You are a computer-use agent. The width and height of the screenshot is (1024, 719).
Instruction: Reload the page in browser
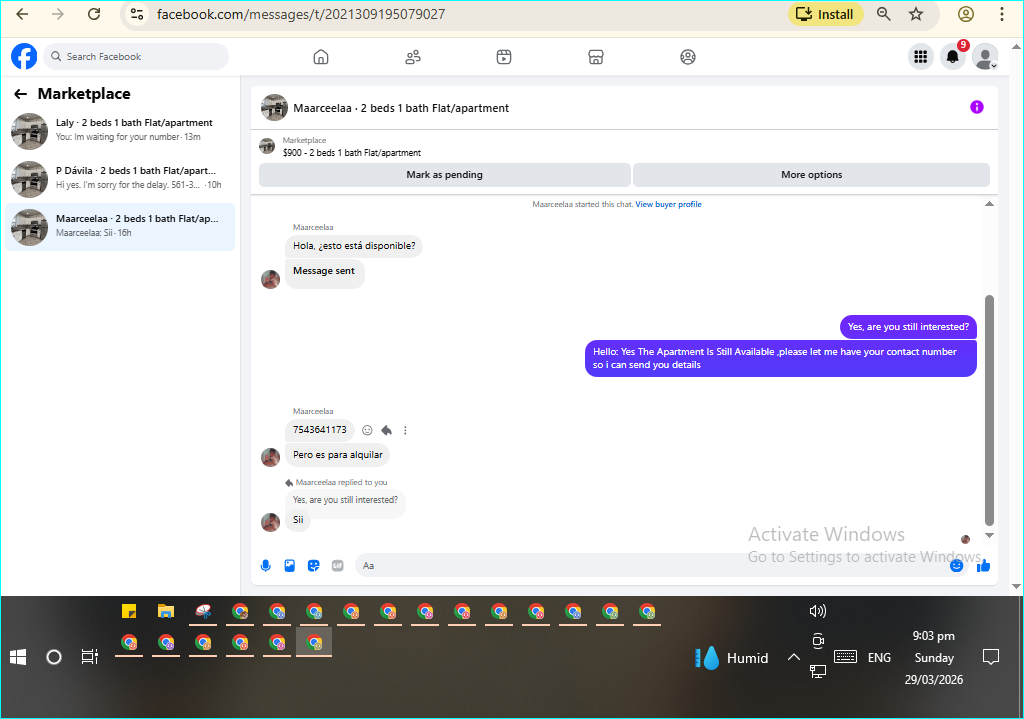click(x=94, y=14)
